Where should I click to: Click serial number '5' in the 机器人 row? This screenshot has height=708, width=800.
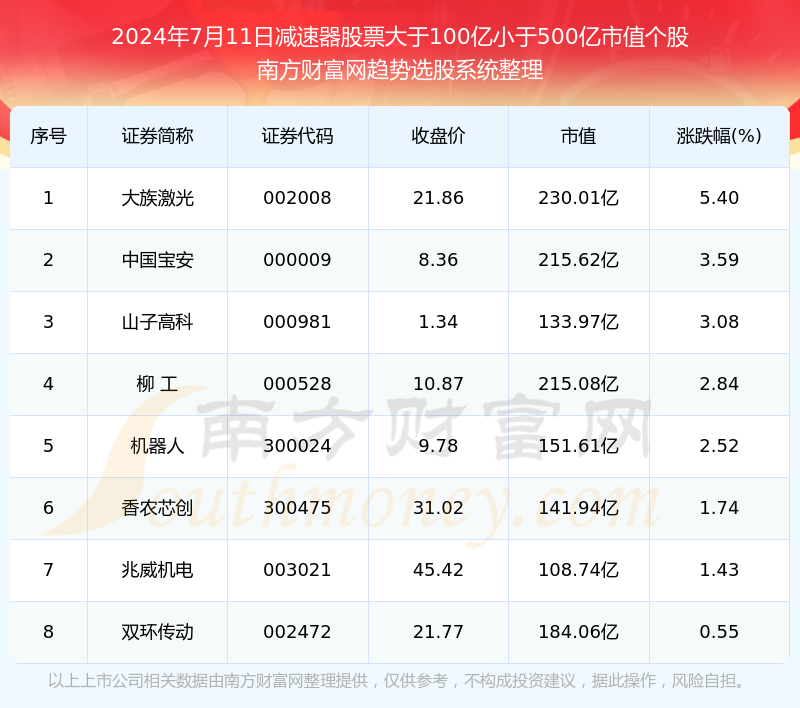48,446
